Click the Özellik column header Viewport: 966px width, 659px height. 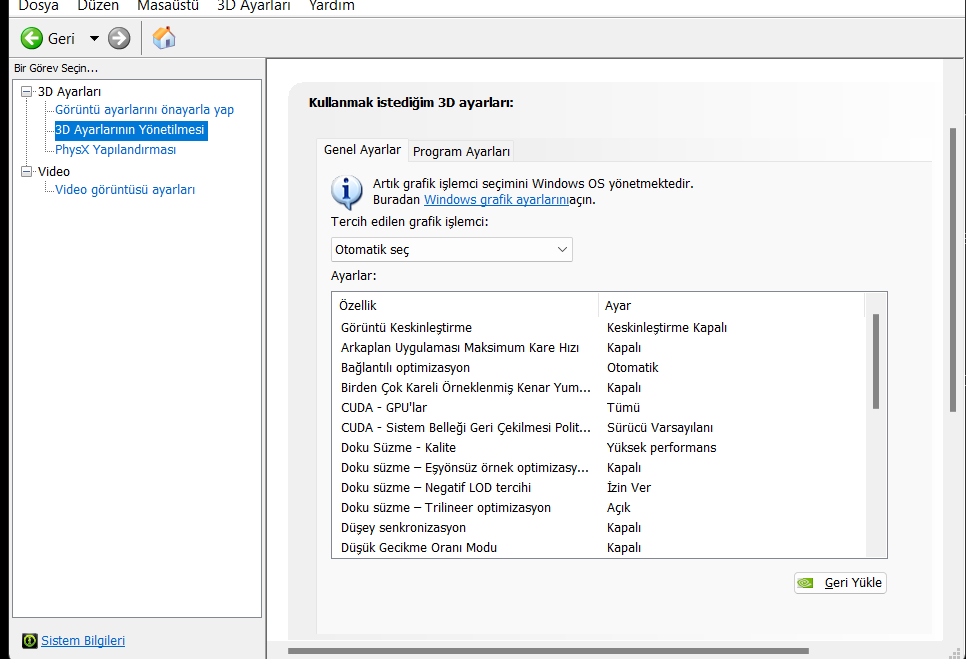point(465,305)
